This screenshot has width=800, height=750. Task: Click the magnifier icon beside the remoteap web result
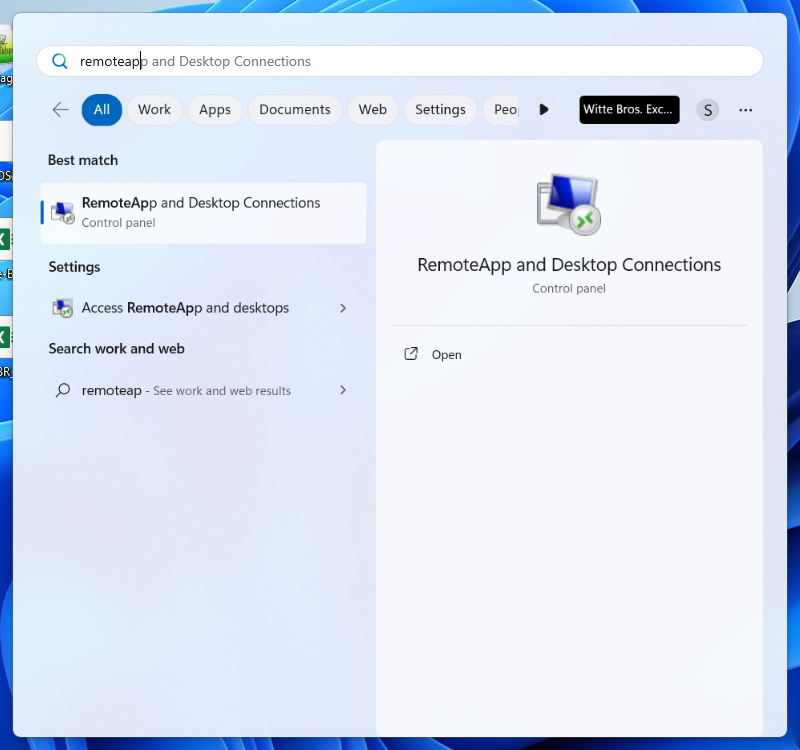63,390
